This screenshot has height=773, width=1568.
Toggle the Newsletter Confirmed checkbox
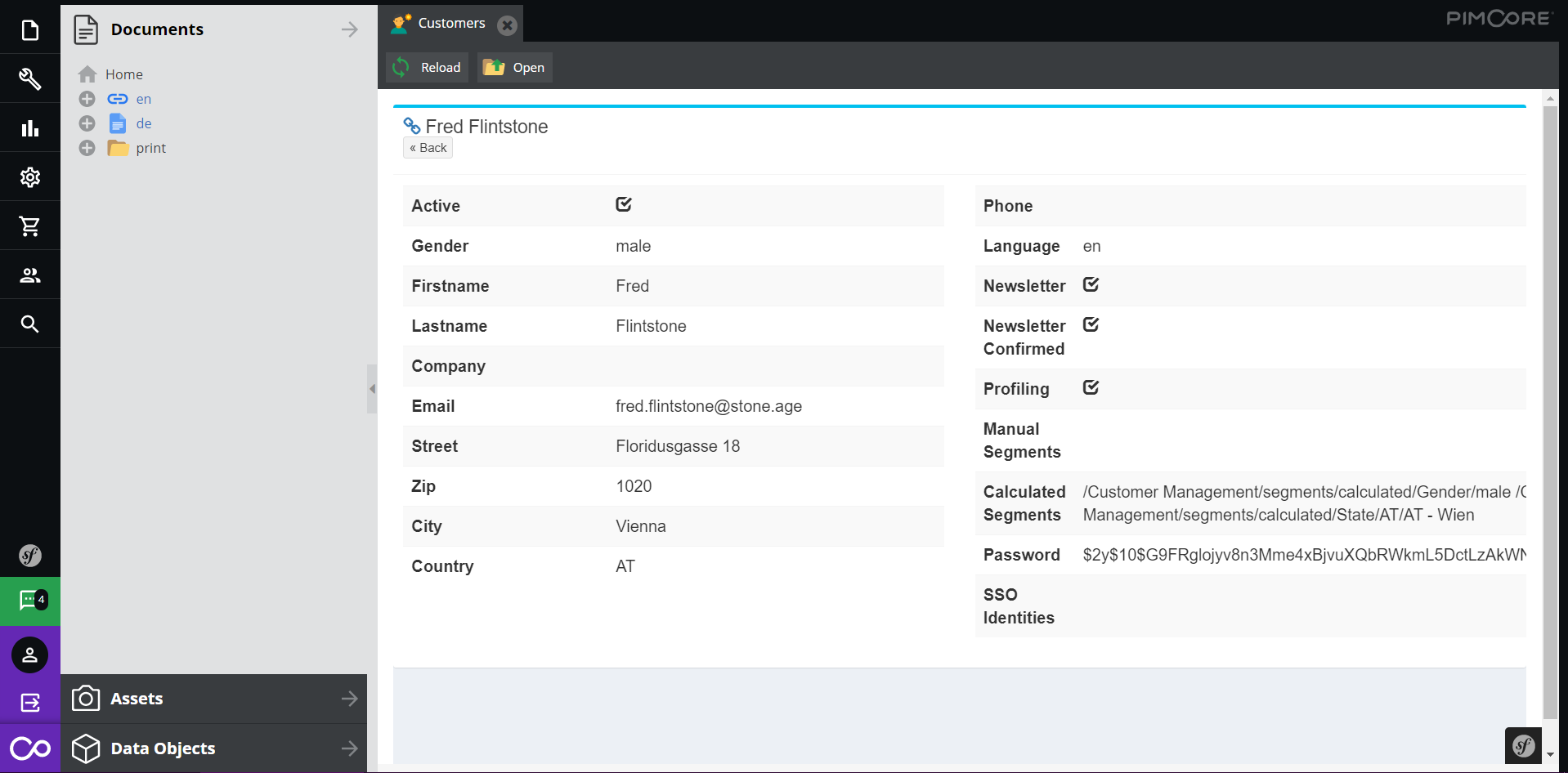coord(1091,324)
